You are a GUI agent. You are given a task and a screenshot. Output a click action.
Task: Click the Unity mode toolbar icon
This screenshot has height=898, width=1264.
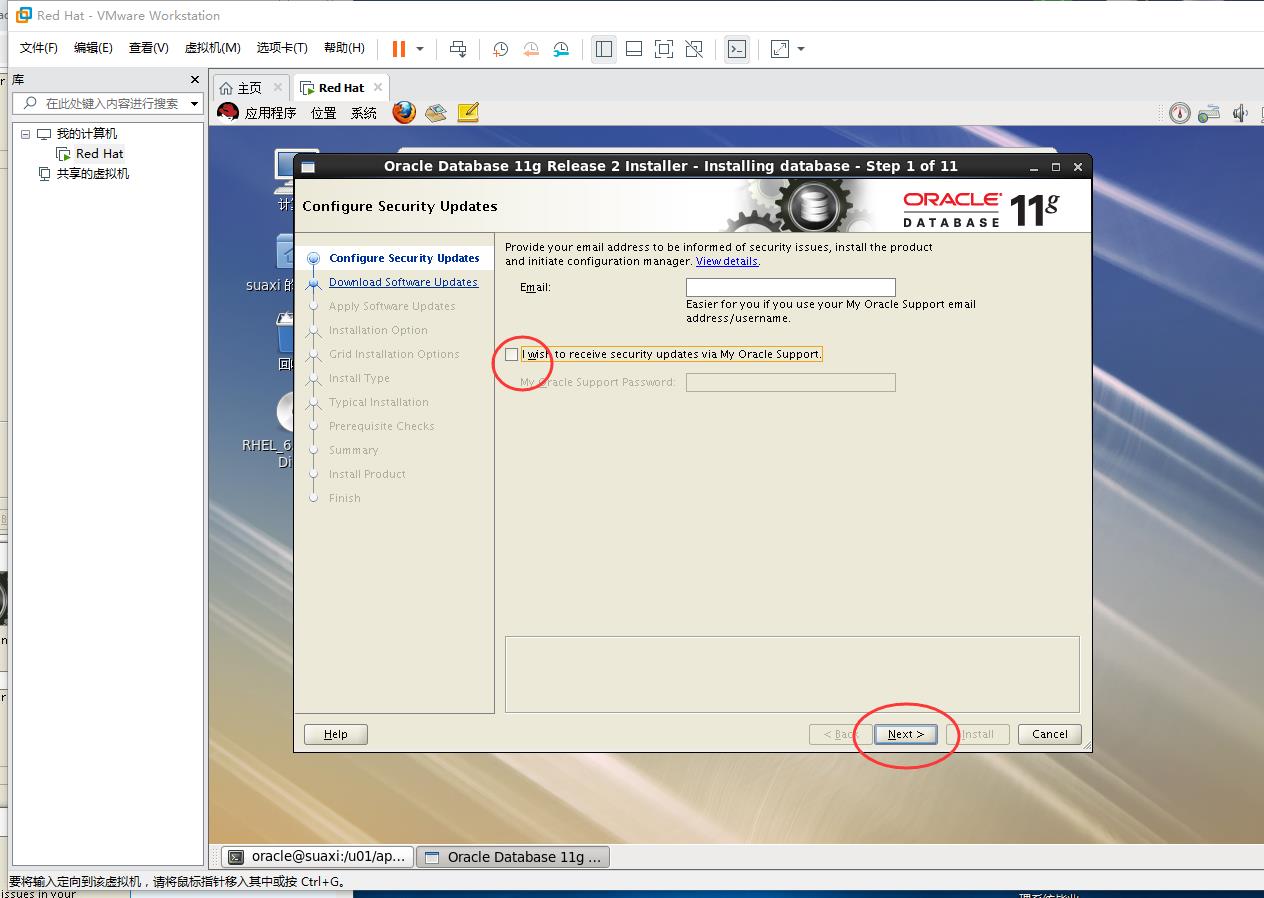[x=694, y=49]
